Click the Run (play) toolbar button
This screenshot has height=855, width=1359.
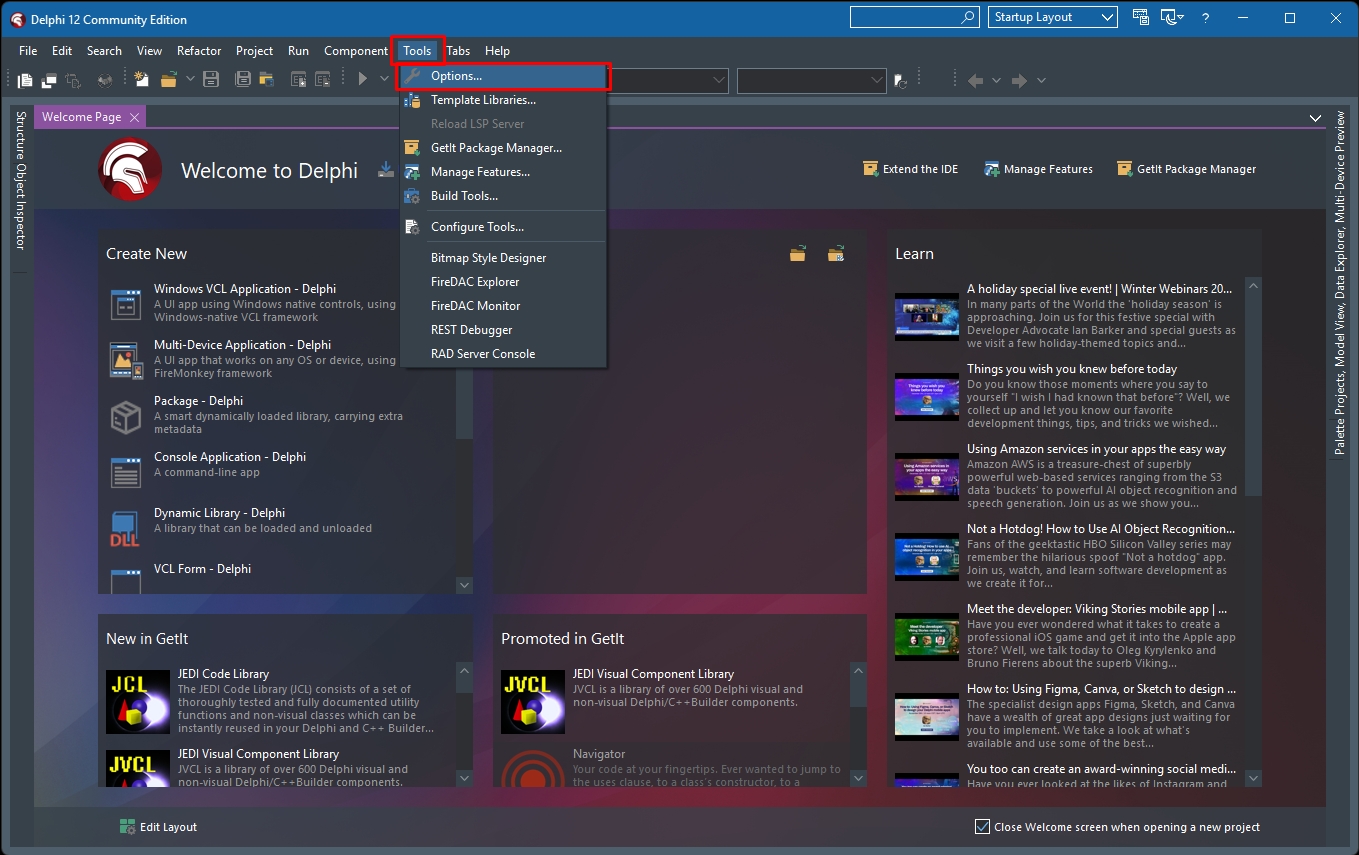[x=362, y=80]
